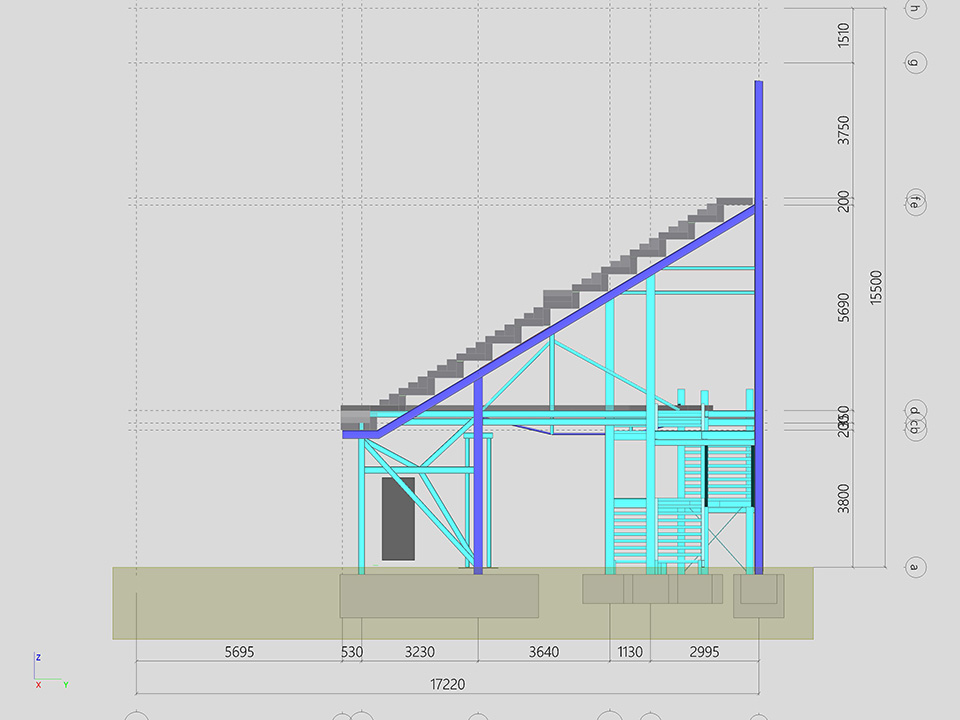Pick the 1130 horizontal dimension text
The width and height of the screenshot is (960, 720).
(x=630, y=652)
